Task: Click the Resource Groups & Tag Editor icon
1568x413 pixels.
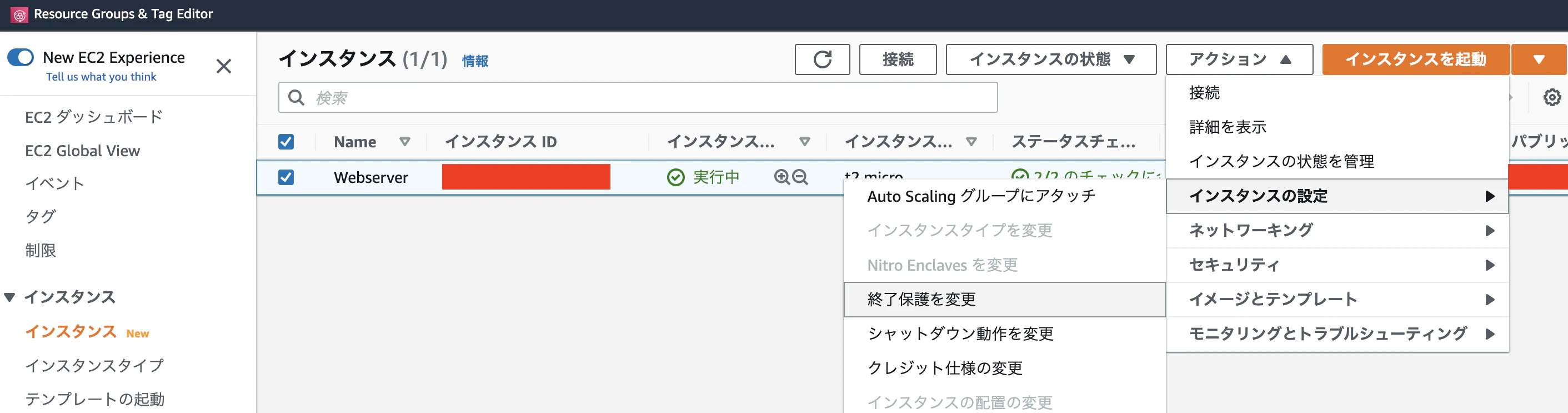Action: 19,14
